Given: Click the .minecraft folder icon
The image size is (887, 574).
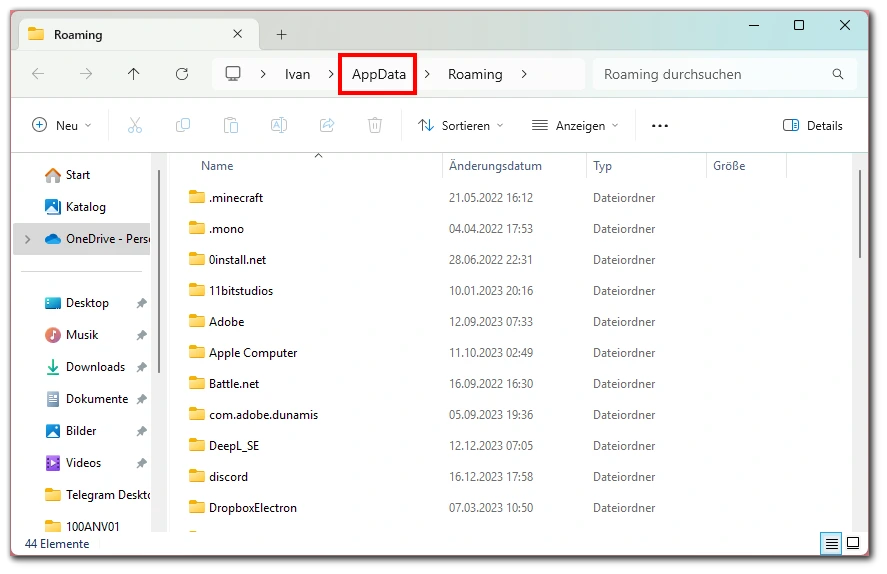Looking at the screenshot, I should pos(197,197).
